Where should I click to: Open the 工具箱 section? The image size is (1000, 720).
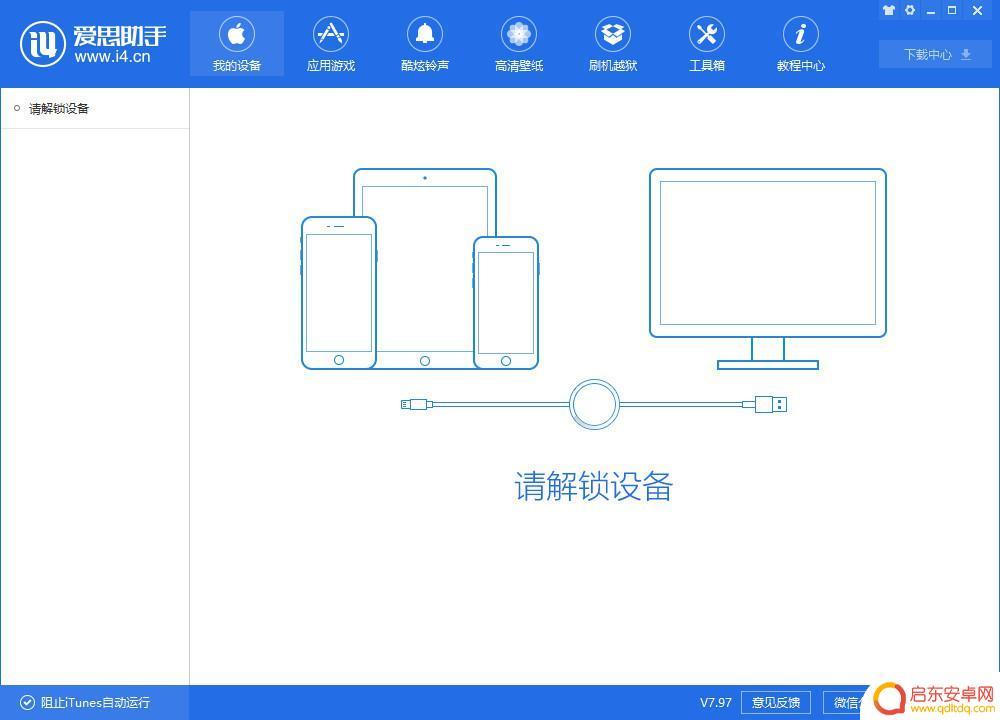tap(707, 43)
